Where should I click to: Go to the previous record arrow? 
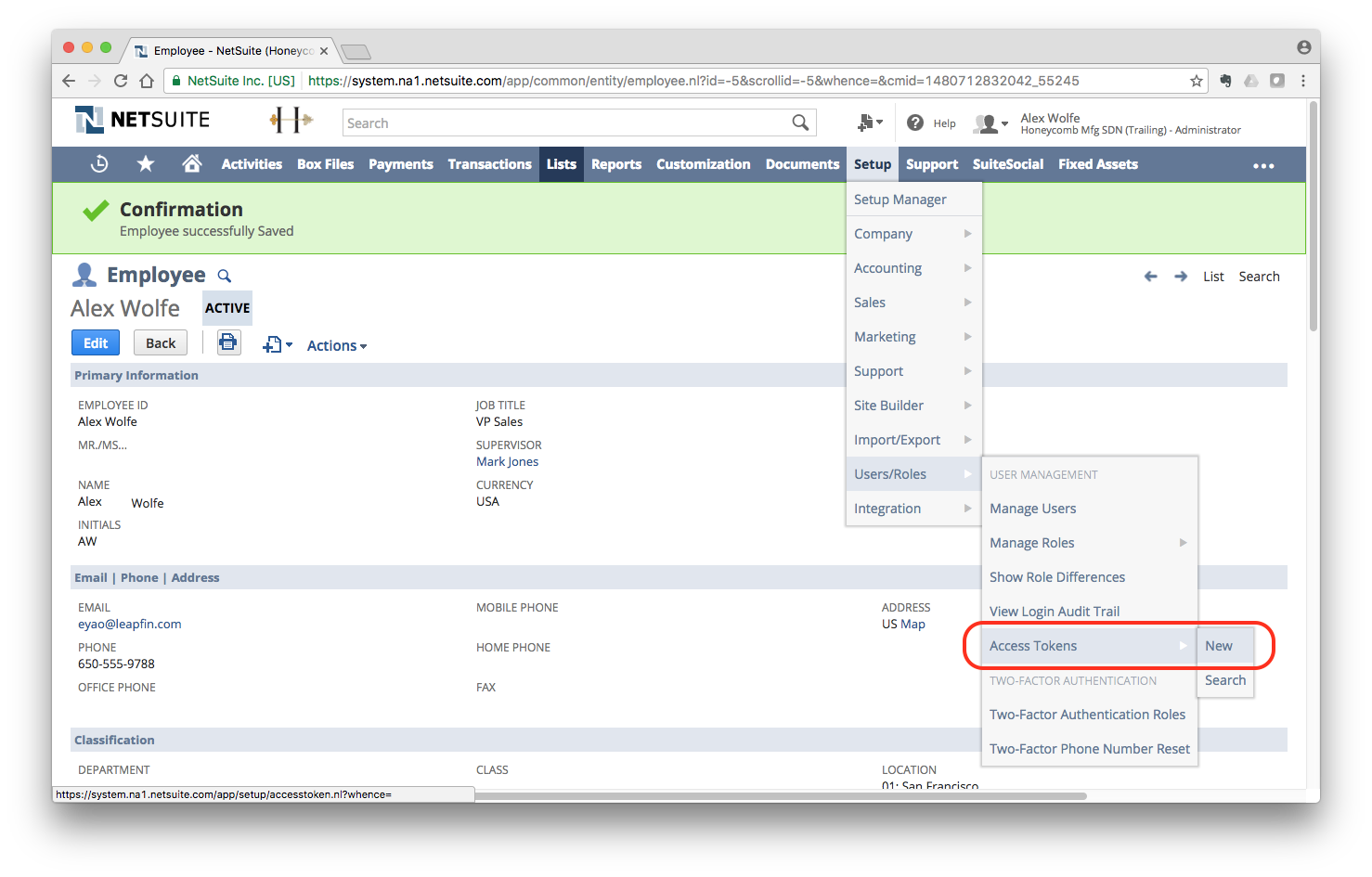point(1151,277)
